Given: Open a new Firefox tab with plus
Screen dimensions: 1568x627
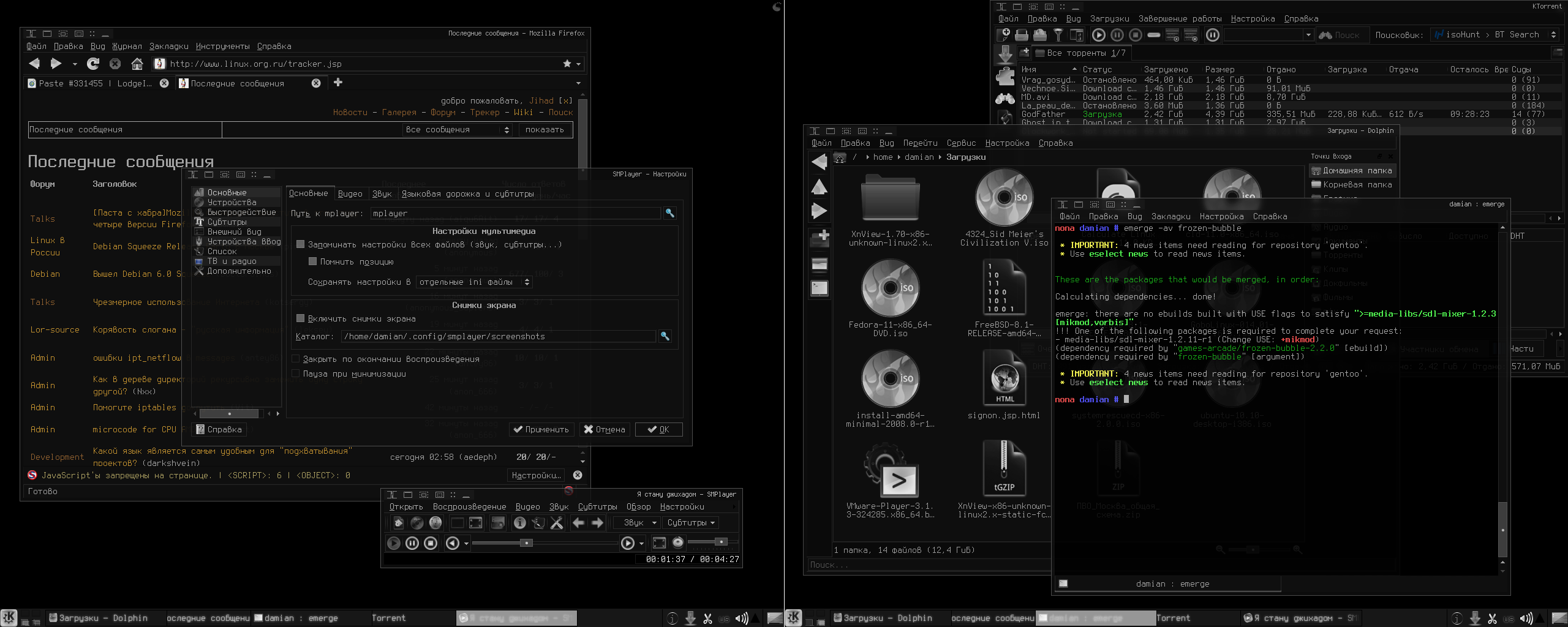Looking at the screenshot, I should click(x=338, y=82).
